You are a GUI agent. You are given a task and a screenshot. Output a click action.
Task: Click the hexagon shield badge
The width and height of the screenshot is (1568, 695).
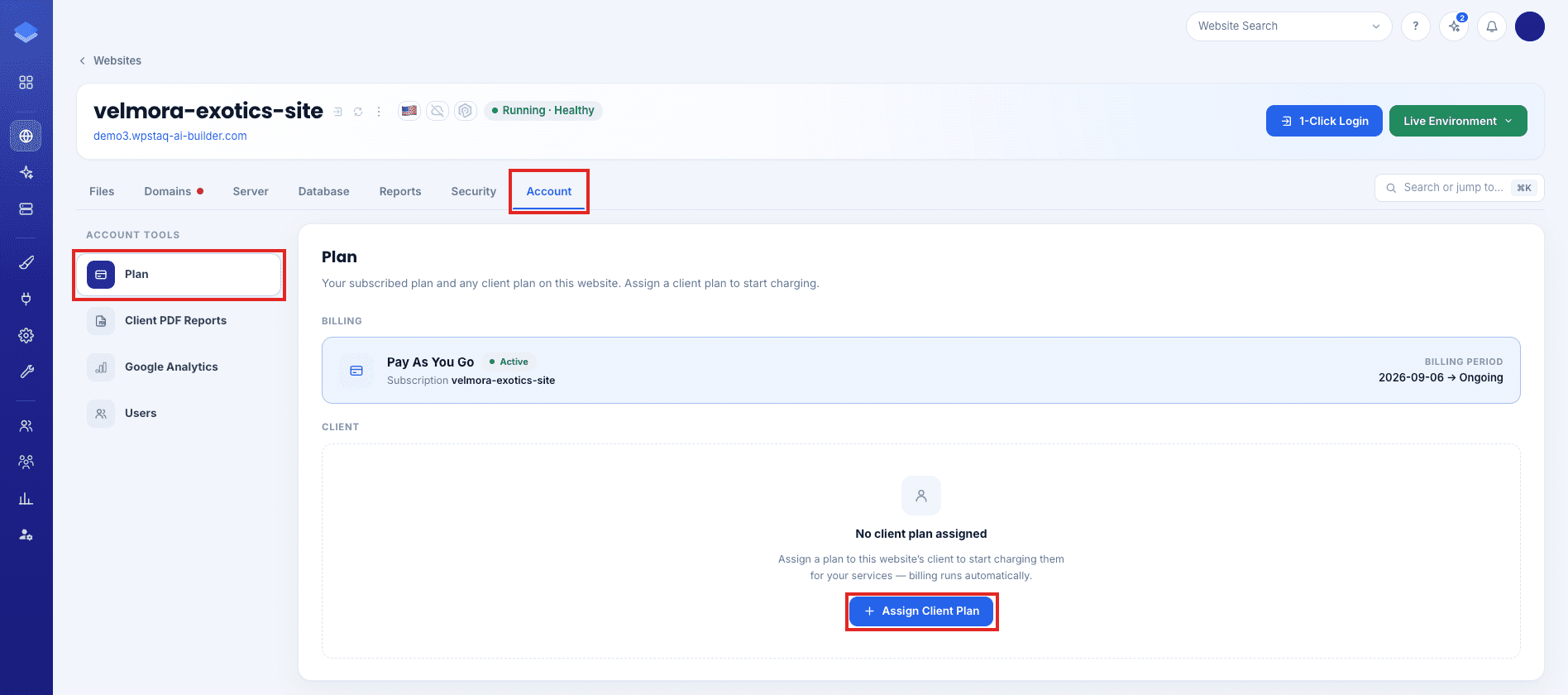click(466, 110)
